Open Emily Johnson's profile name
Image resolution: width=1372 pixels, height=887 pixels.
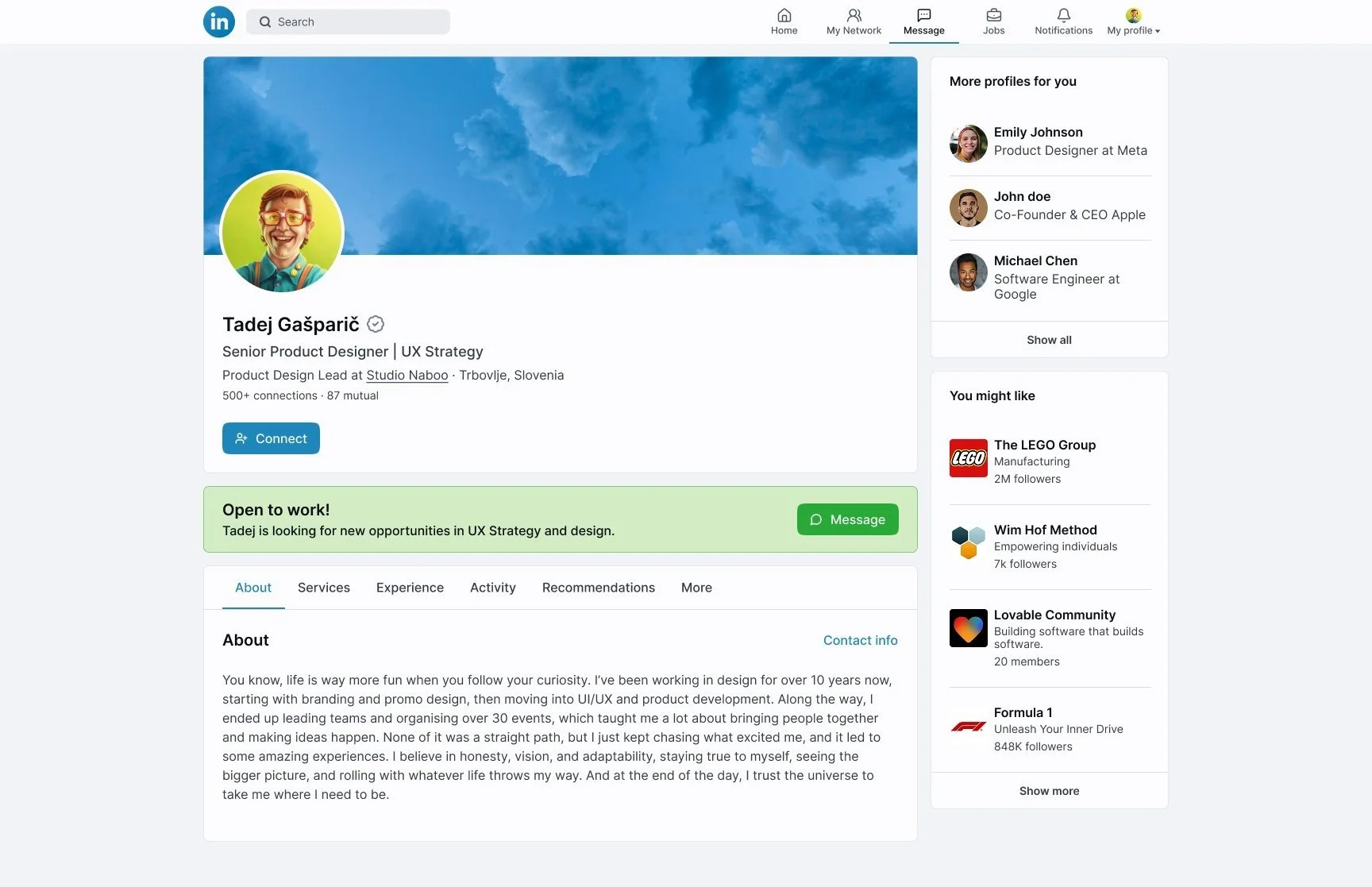click(1038, 133)
